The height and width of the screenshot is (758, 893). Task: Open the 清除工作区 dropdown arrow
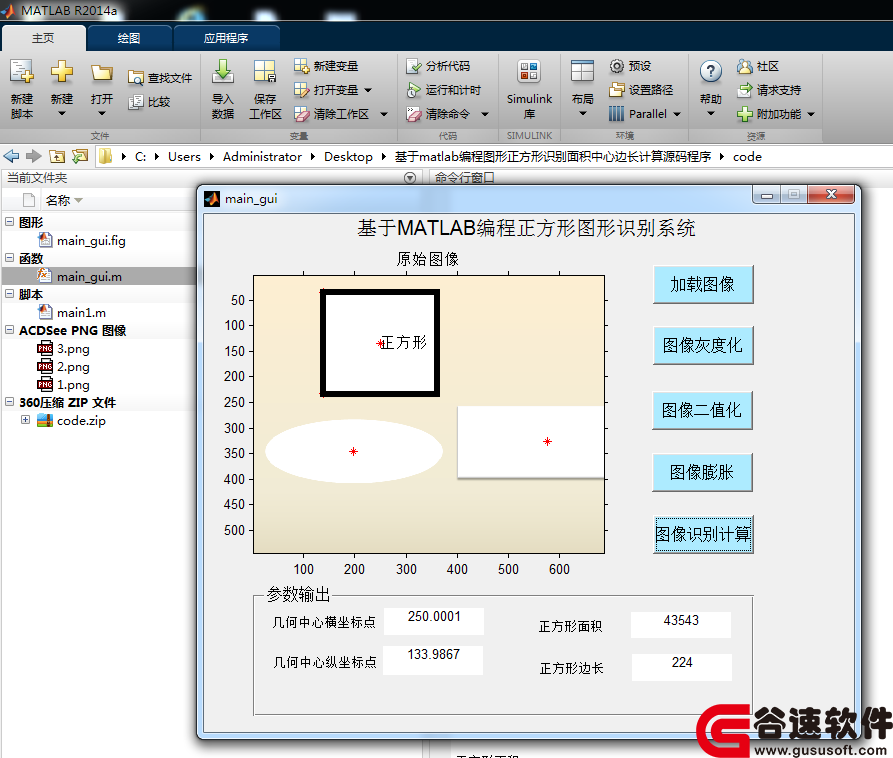384,114
